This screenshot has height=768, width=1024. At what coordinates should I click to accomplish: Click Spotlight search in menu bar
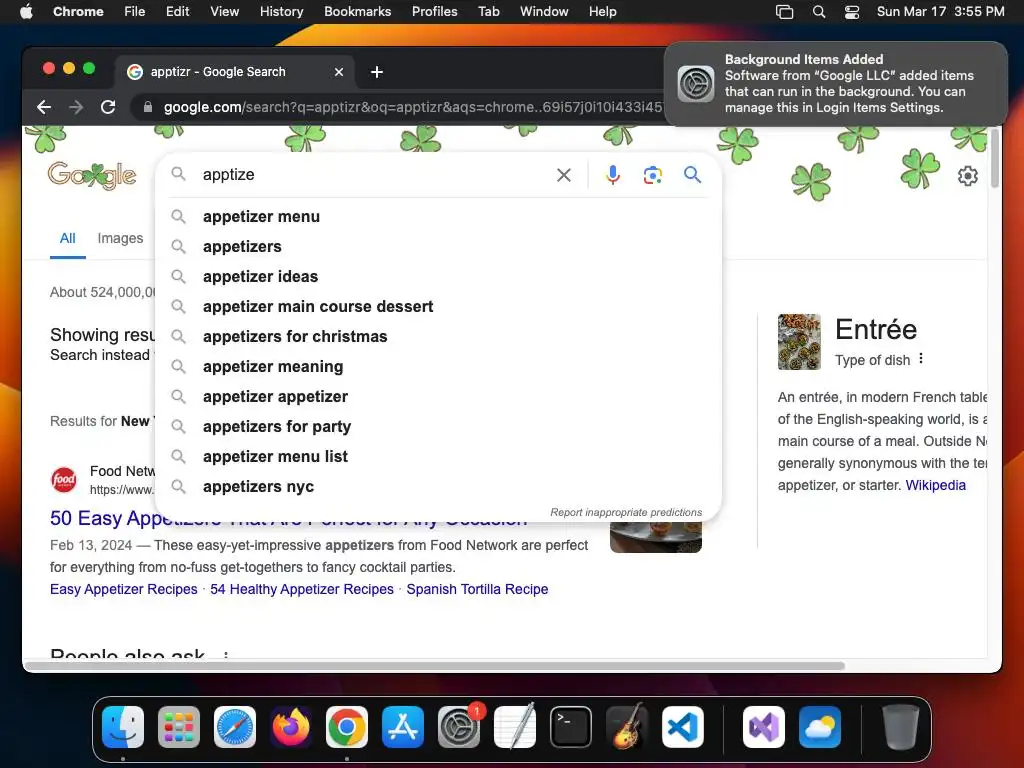point(818,12)
